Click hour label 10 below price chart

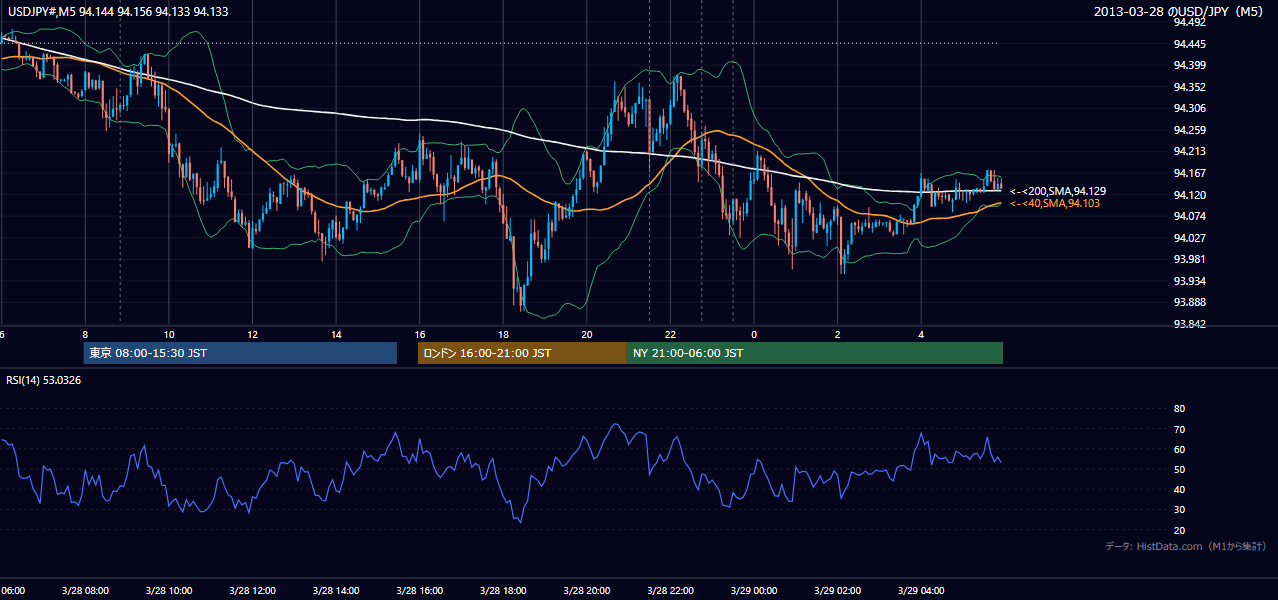coord(169,335)
